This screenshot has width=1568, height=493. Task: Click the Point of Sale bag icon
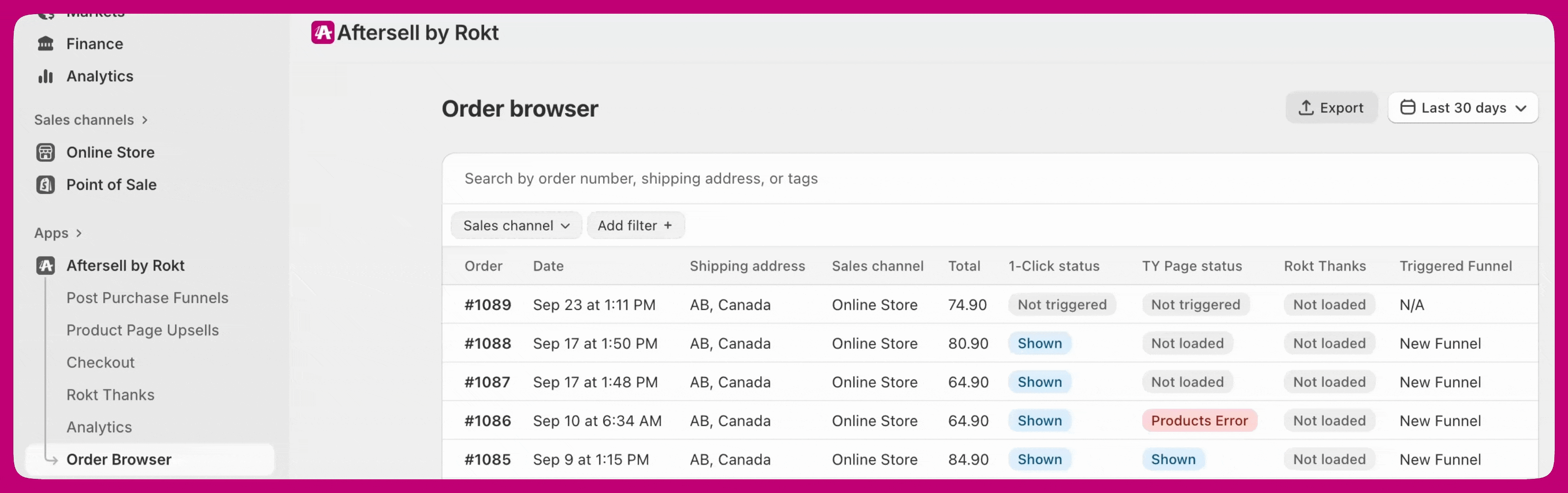[46, 184]
